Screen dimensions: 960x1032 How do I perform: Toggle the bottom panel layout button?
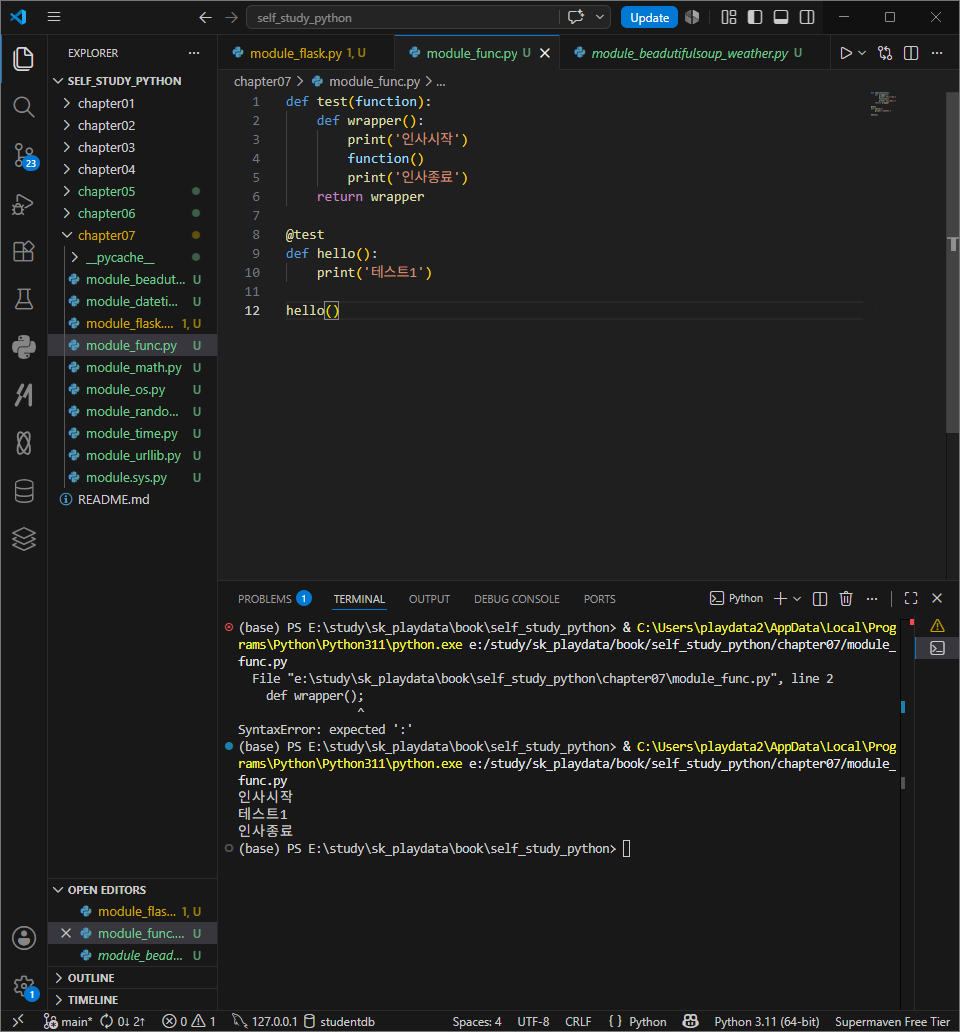coord(781,17)
